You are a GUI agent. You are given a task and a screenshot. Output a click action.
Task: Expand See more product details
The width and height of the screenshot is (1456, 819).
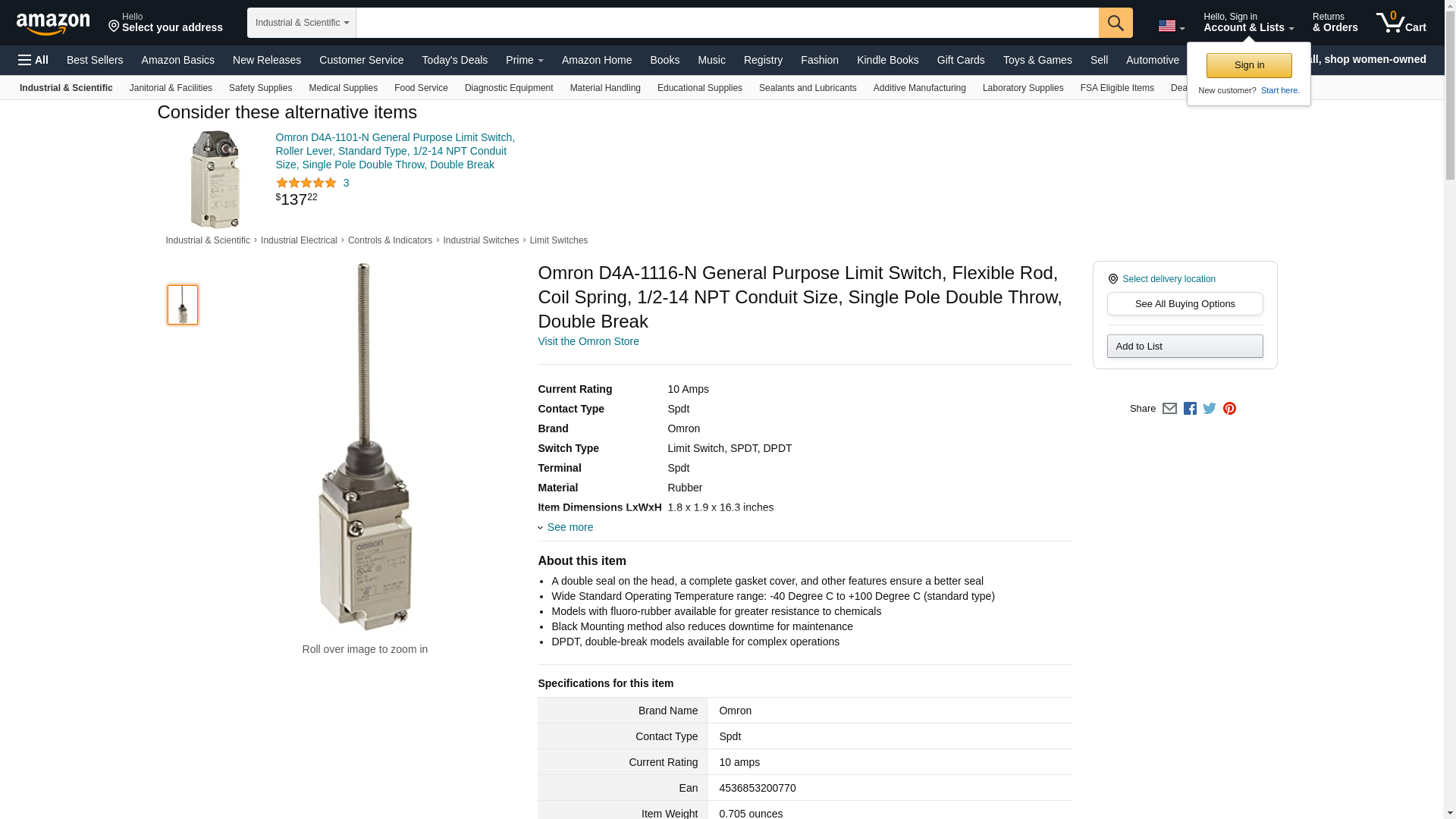566,527
